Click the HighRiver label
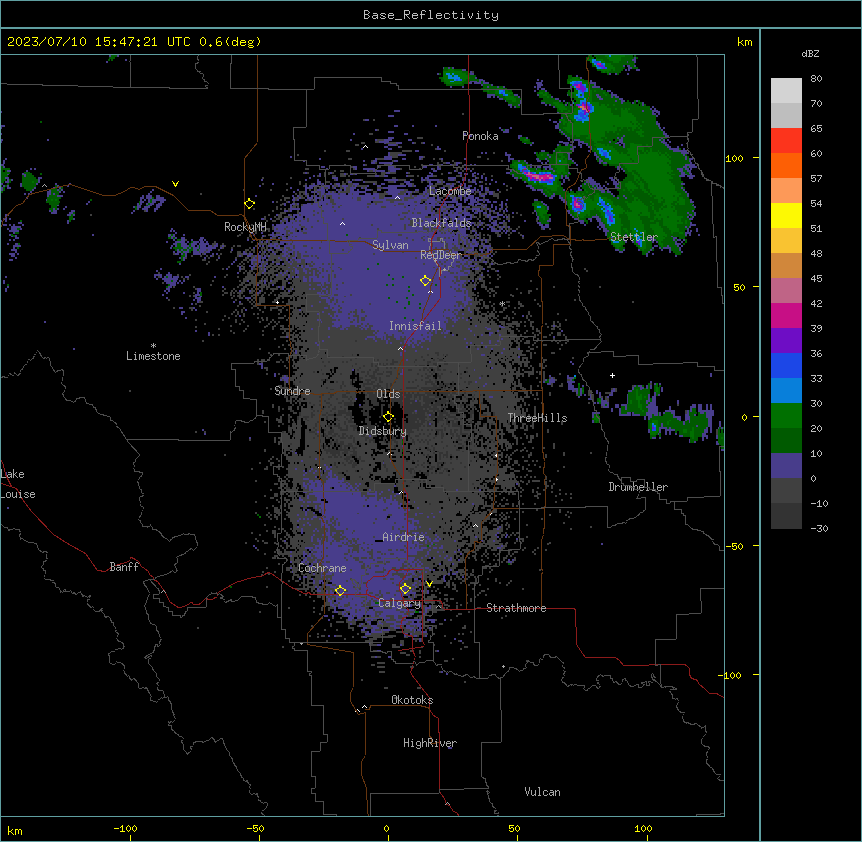This screenshot has height=842, width=862. coord(430,743)
